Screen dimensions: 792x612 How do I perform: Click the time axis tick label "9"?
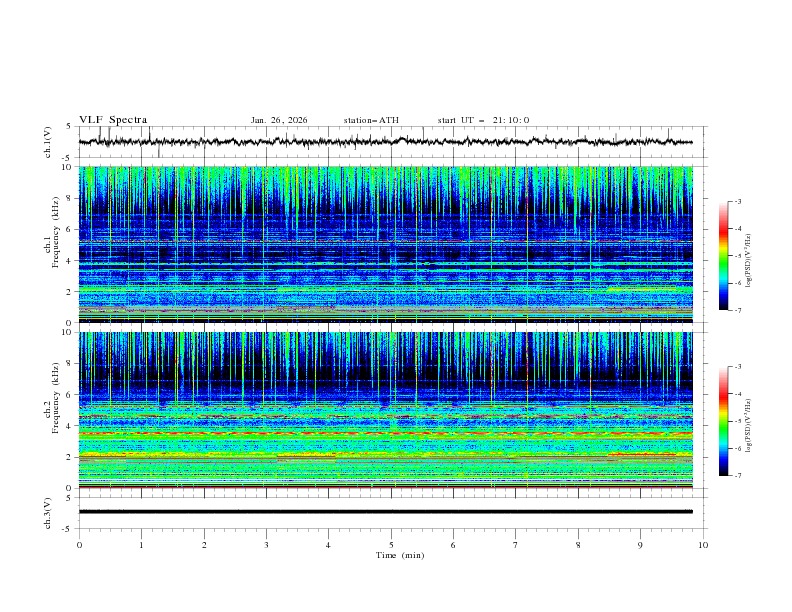pyautogui.click(x=640, y=545)
